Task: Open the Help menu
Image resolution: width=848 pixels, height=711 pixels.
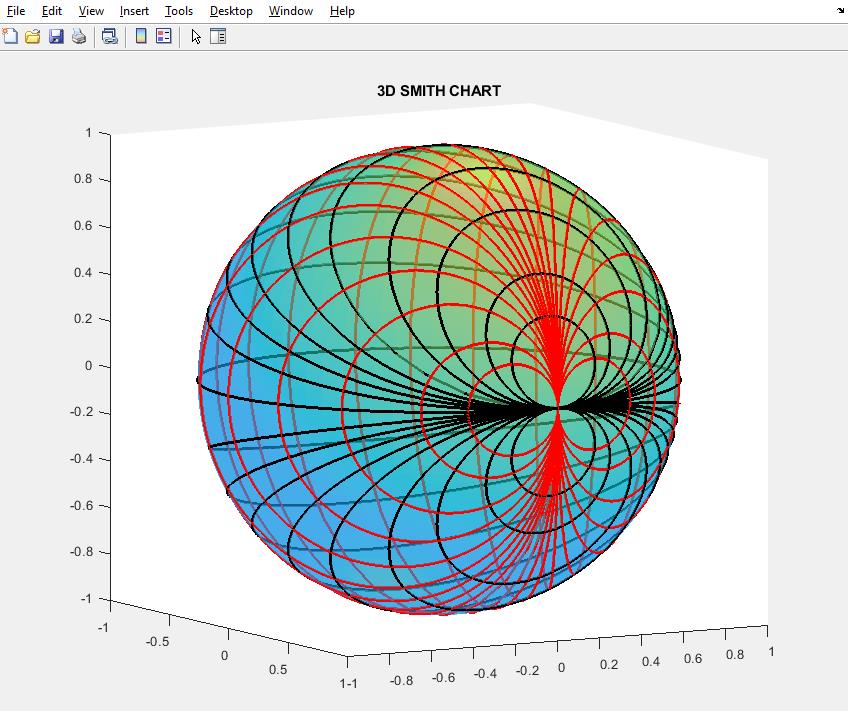Action: click(x=342, y=11)
